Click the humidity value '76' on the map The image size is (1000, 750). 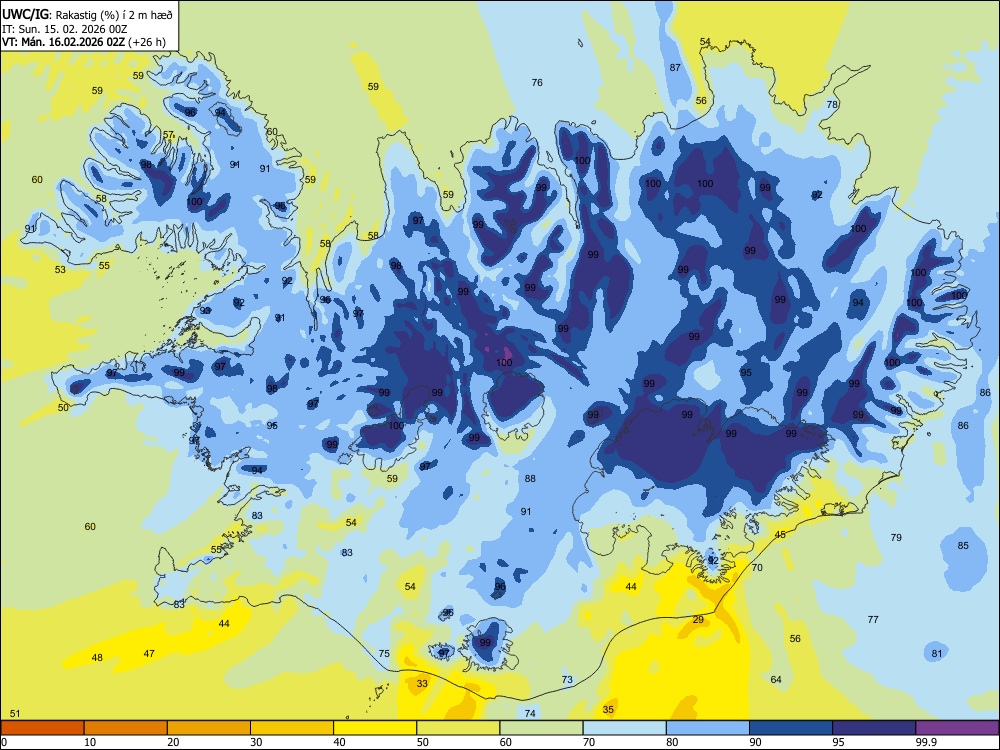coord(537,82)
